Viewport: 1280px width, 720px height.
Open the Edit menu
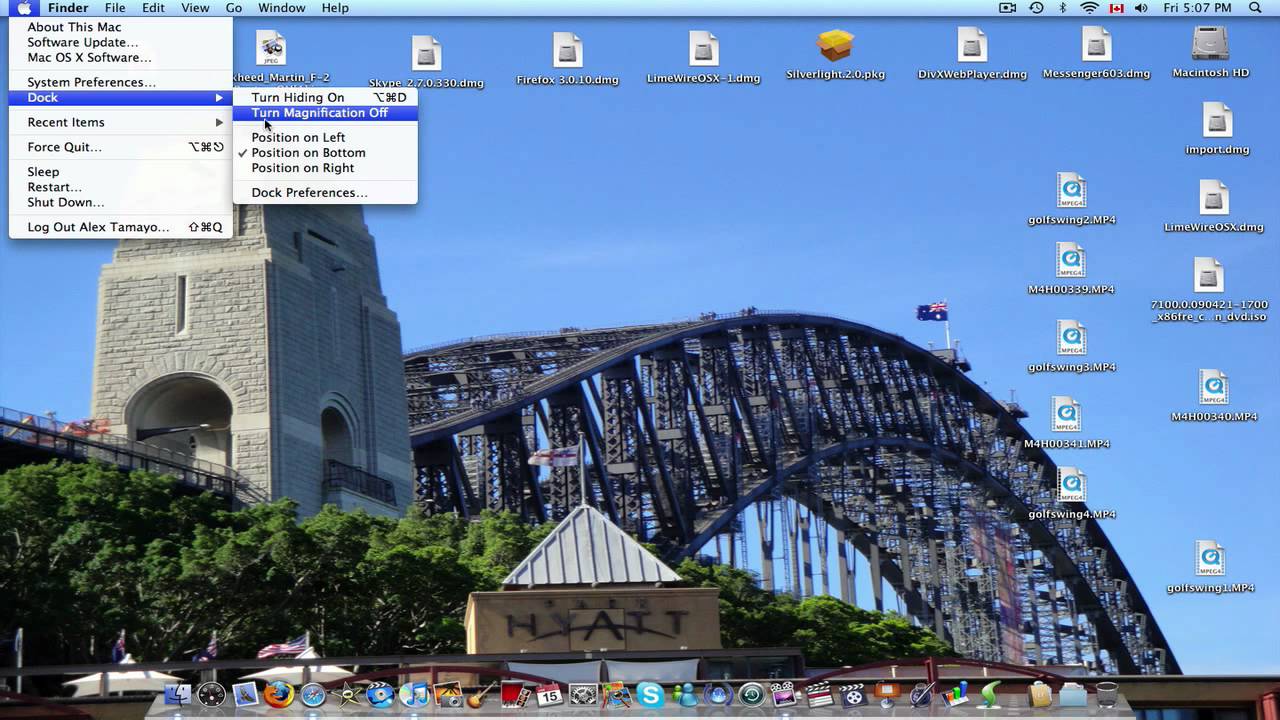coord(153,8)
